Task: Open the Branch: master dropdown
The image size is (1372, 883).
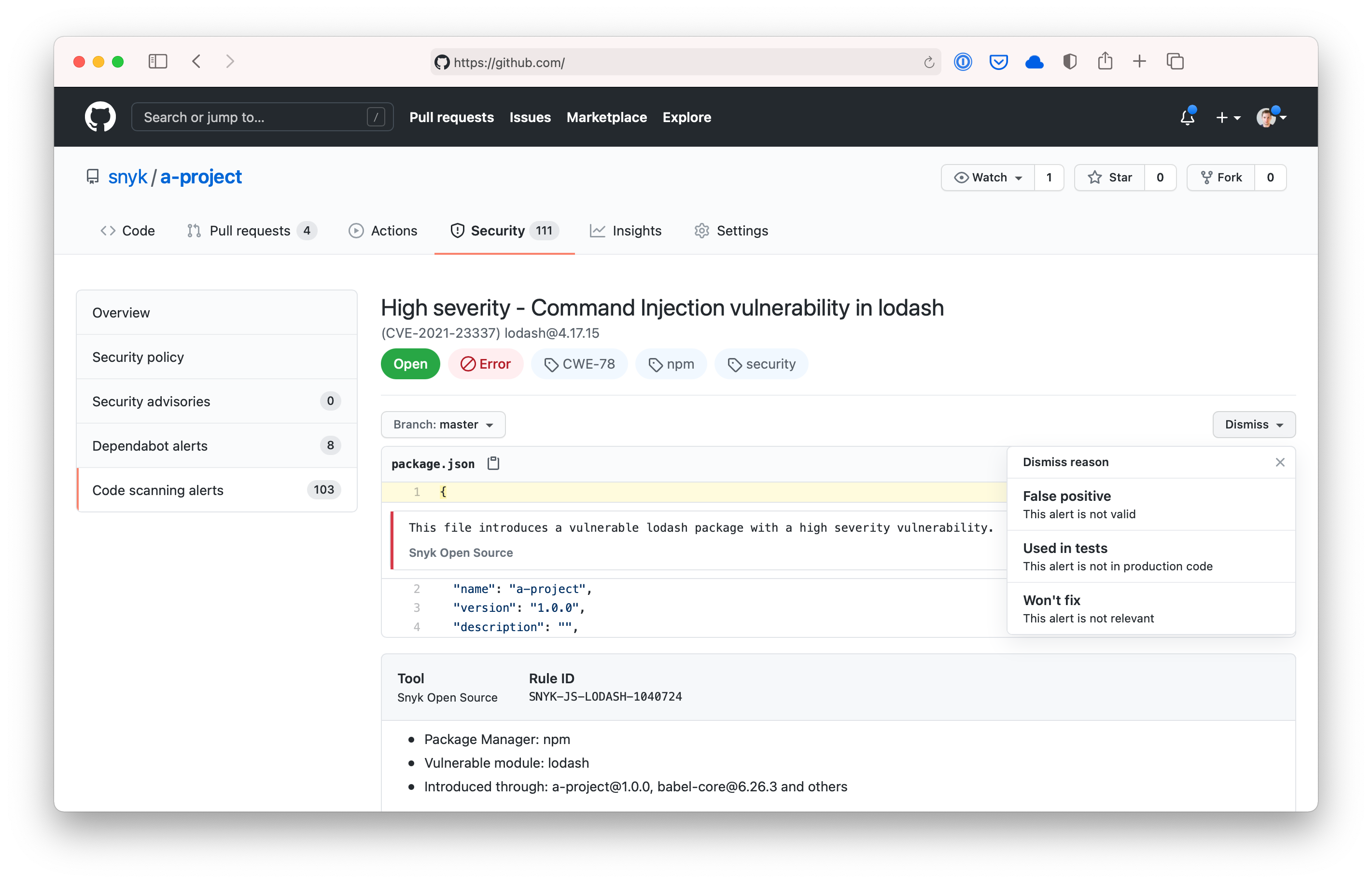Action: pyautogui.click(x=443, y=424)
